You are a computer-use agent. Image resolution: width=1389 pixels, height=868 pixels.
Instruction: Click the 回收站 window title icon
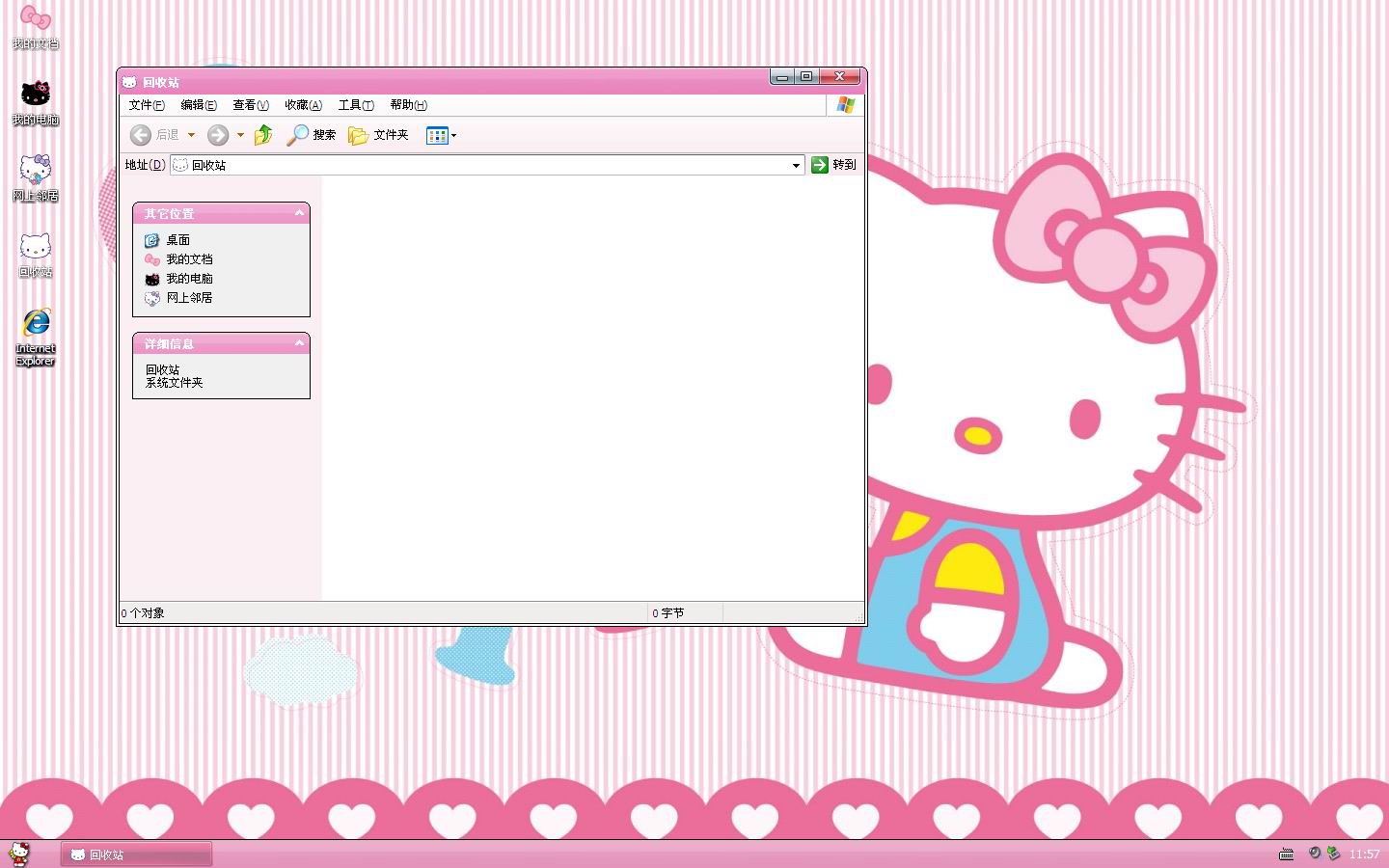[x=129, y=82]
